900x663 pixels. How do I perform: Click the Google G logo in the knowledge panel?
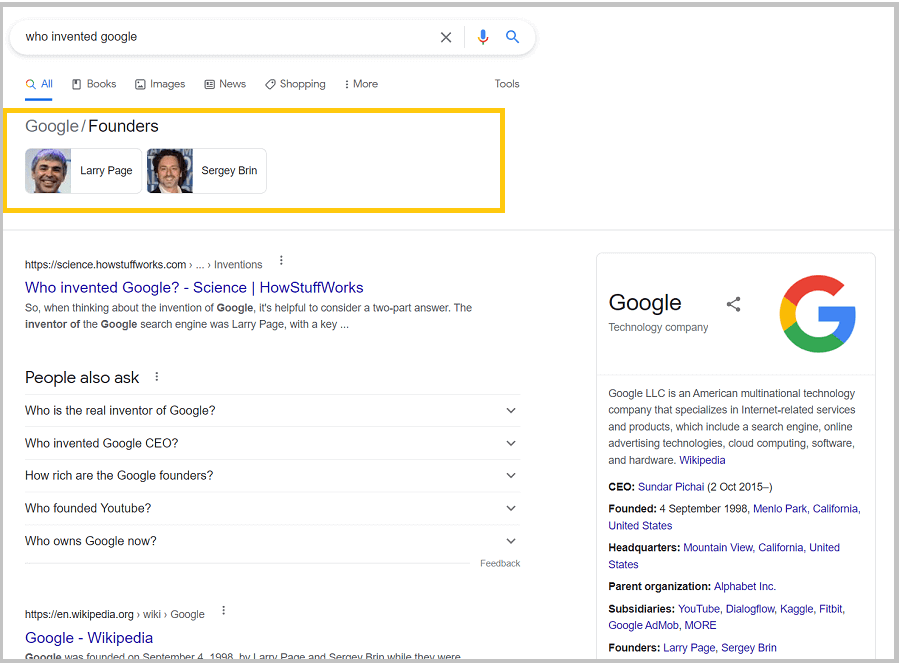tap(817, 313)
